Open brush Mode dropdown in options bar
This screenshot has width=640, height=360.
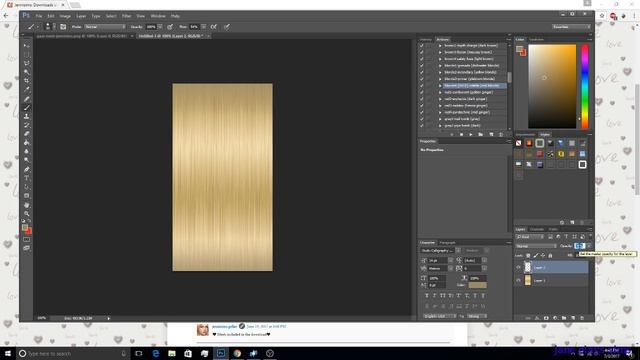coord(105,27)
